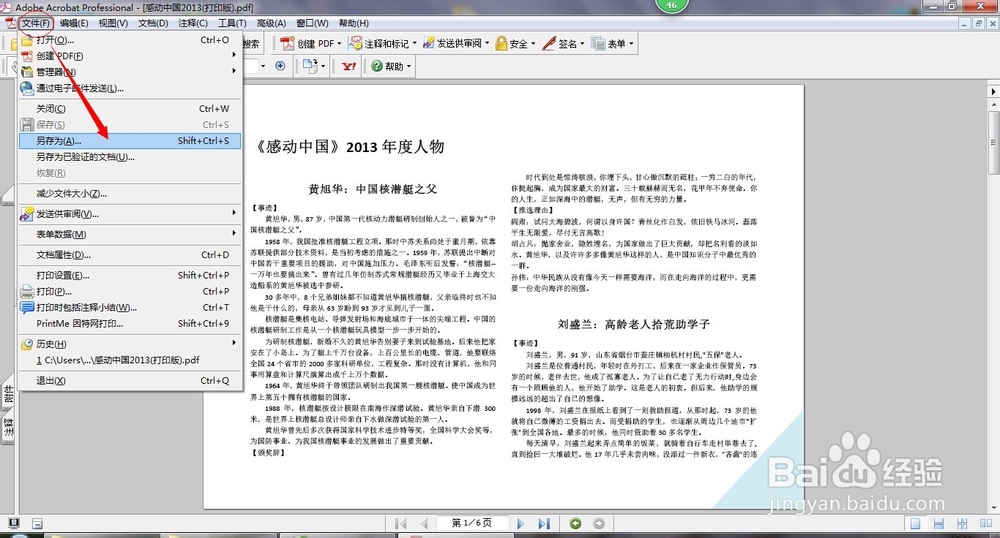Open the Edit (编辑) menu

[x=74, y=23]
